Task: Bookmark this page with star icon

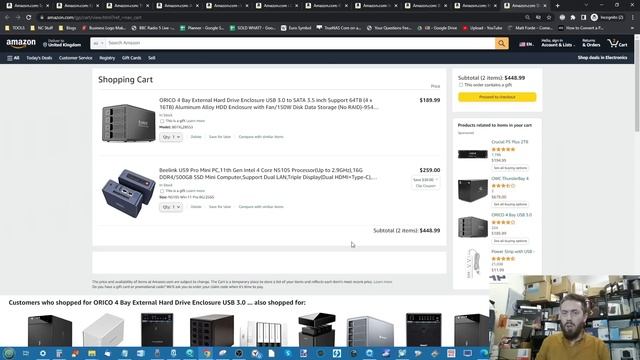Action: (549, 18)
